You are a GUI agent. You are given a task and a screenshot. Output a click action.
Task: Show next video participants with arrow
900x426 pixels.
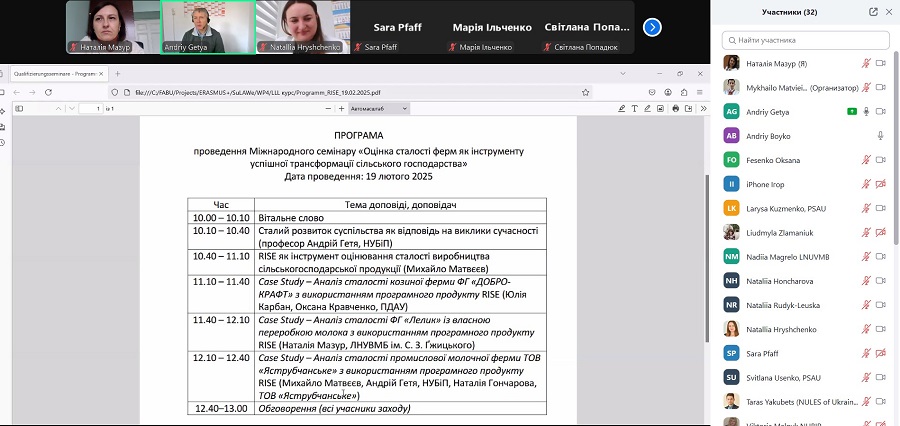coord(652,27)
